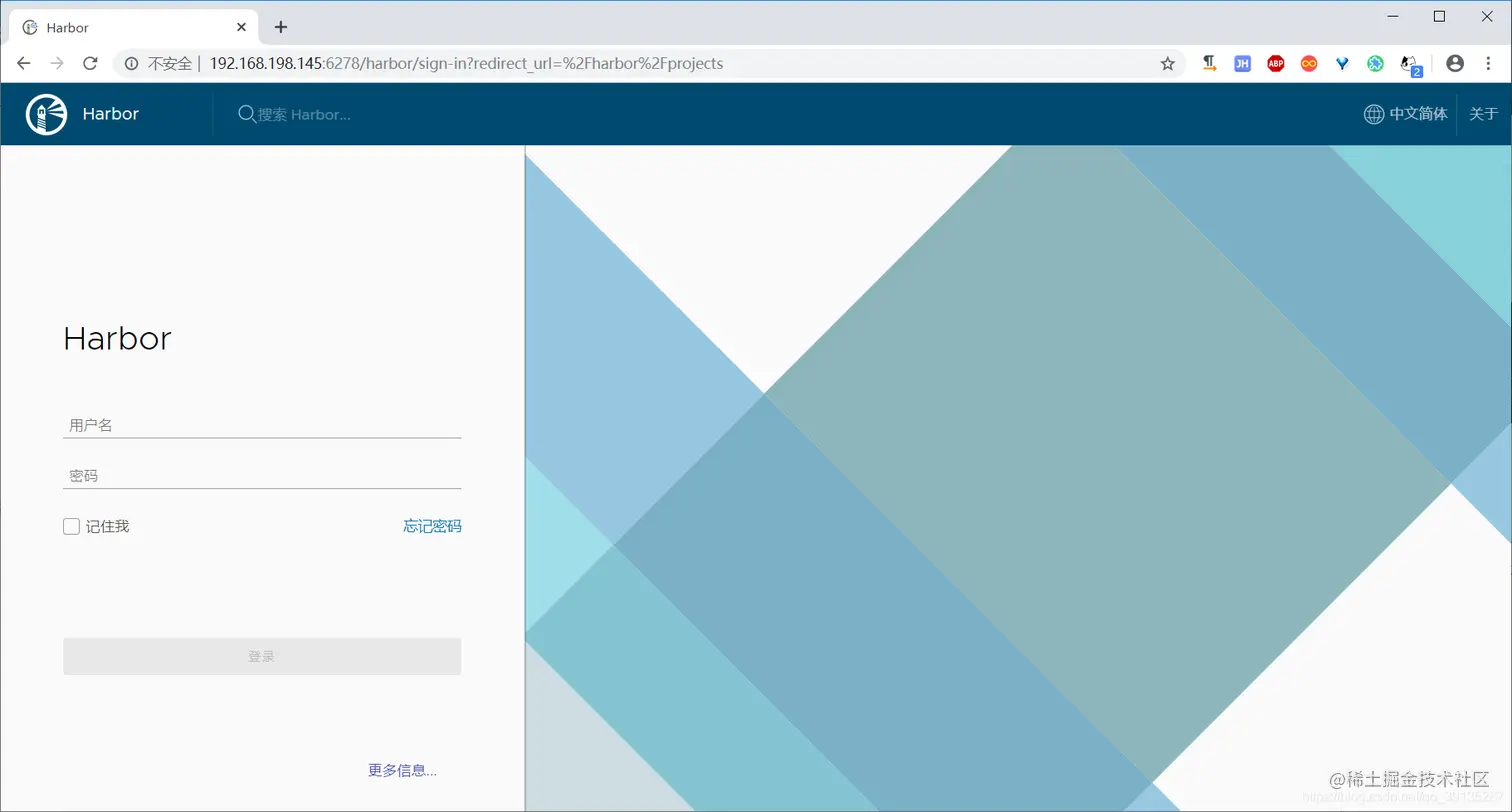Click the Harbor lighthouse logo icon
Viewport: 1512px width, 812px height.
pyautogui.click(x=46, y=114)
